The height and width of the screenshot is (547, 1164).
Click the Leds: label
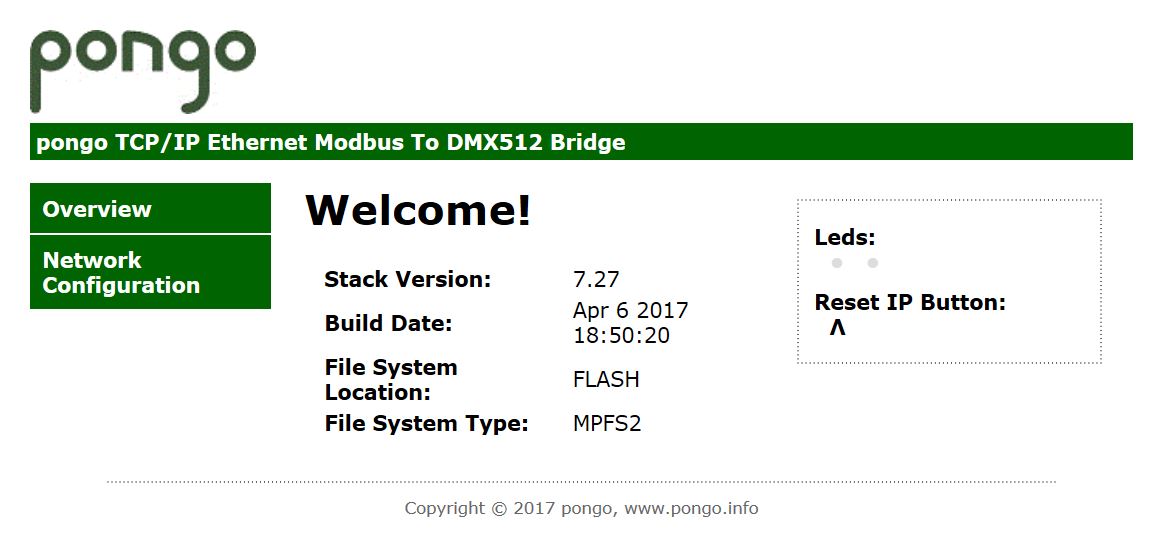845,238
